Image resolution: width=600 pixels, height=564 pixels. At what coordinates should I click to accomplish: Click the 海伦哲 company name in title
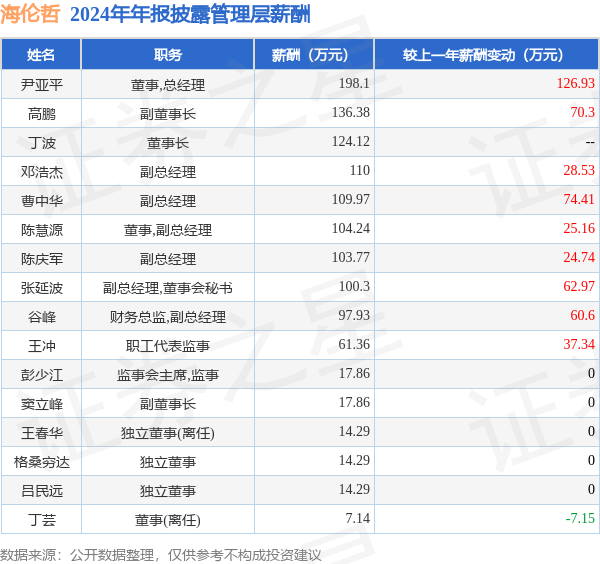(x=30, y=15)
